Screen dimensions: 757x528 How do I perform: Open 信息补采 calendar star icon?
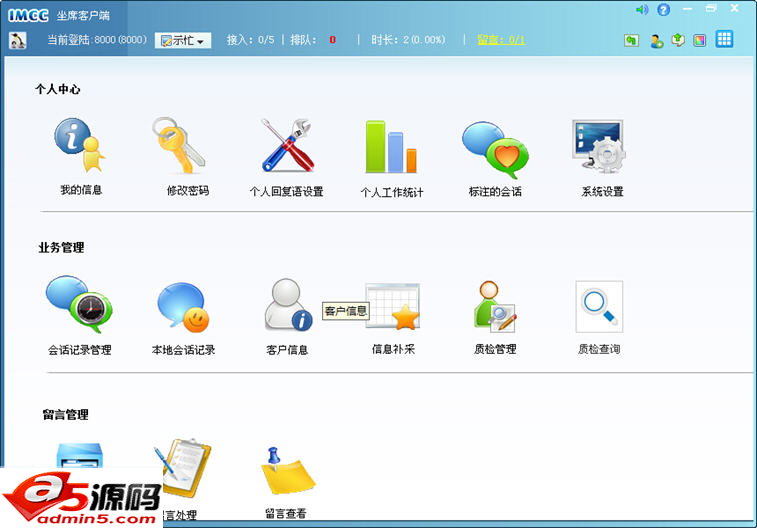pos(393,307)
